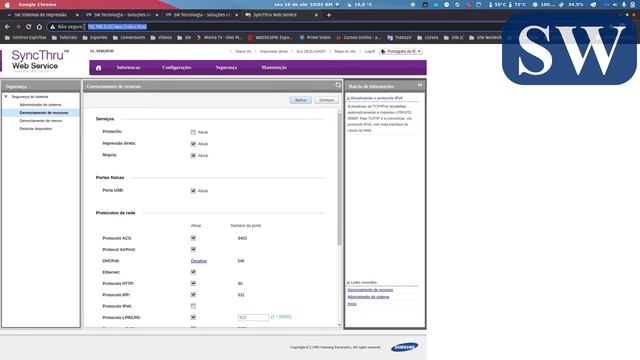Open the Traduzir bookmark
Image resolution: width=640 pixels, height=360 pixels.
click(399, 38)
